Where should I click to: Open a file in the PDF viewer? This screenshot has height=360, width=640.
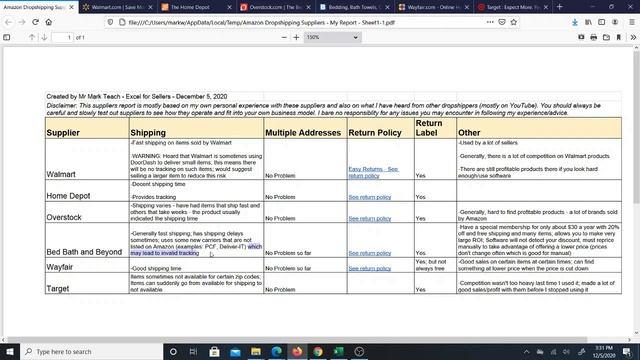(x=606, y=37)
